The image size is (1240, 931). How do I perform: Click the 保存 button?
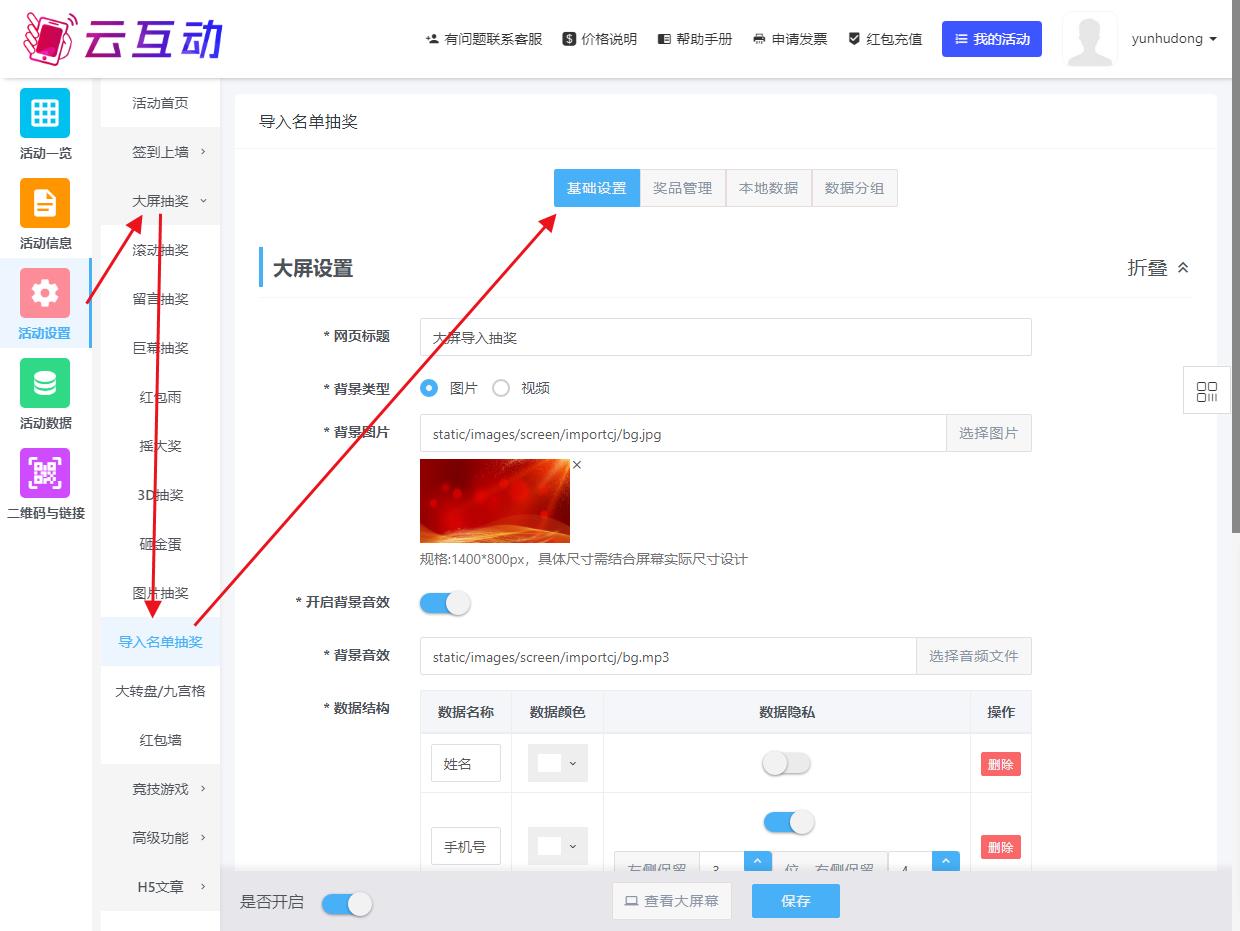point(795,901)
